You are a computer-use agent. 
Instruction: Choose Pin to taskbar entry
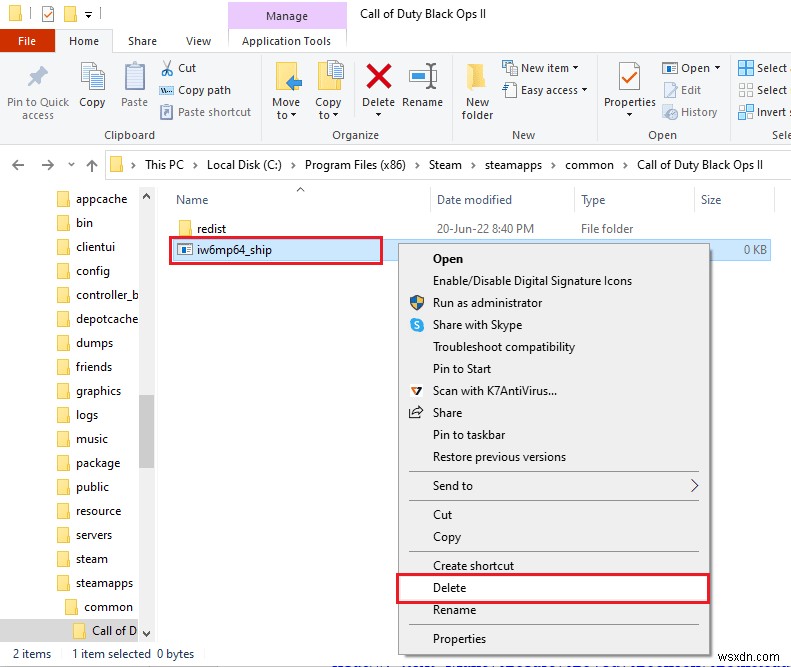click(x=554, y=435)
